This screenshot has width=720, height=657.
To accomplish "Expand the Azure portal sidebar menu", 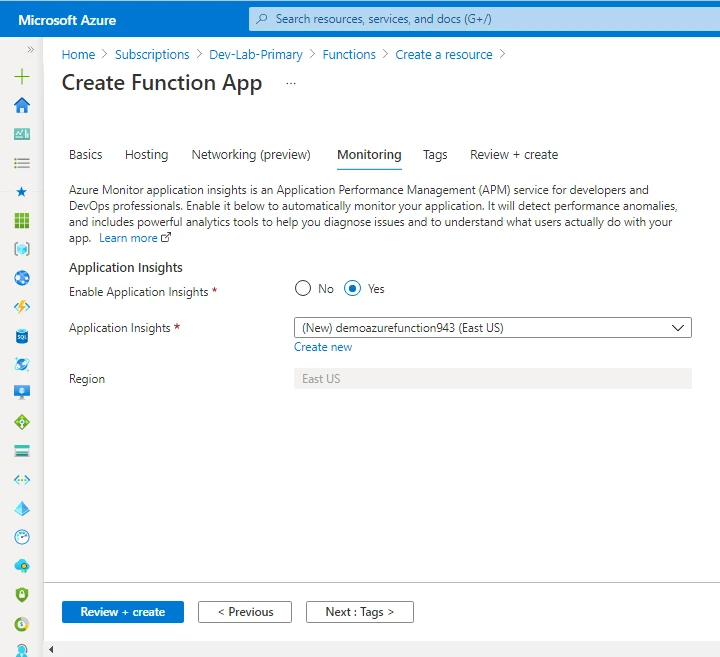I will click(30, 49).
